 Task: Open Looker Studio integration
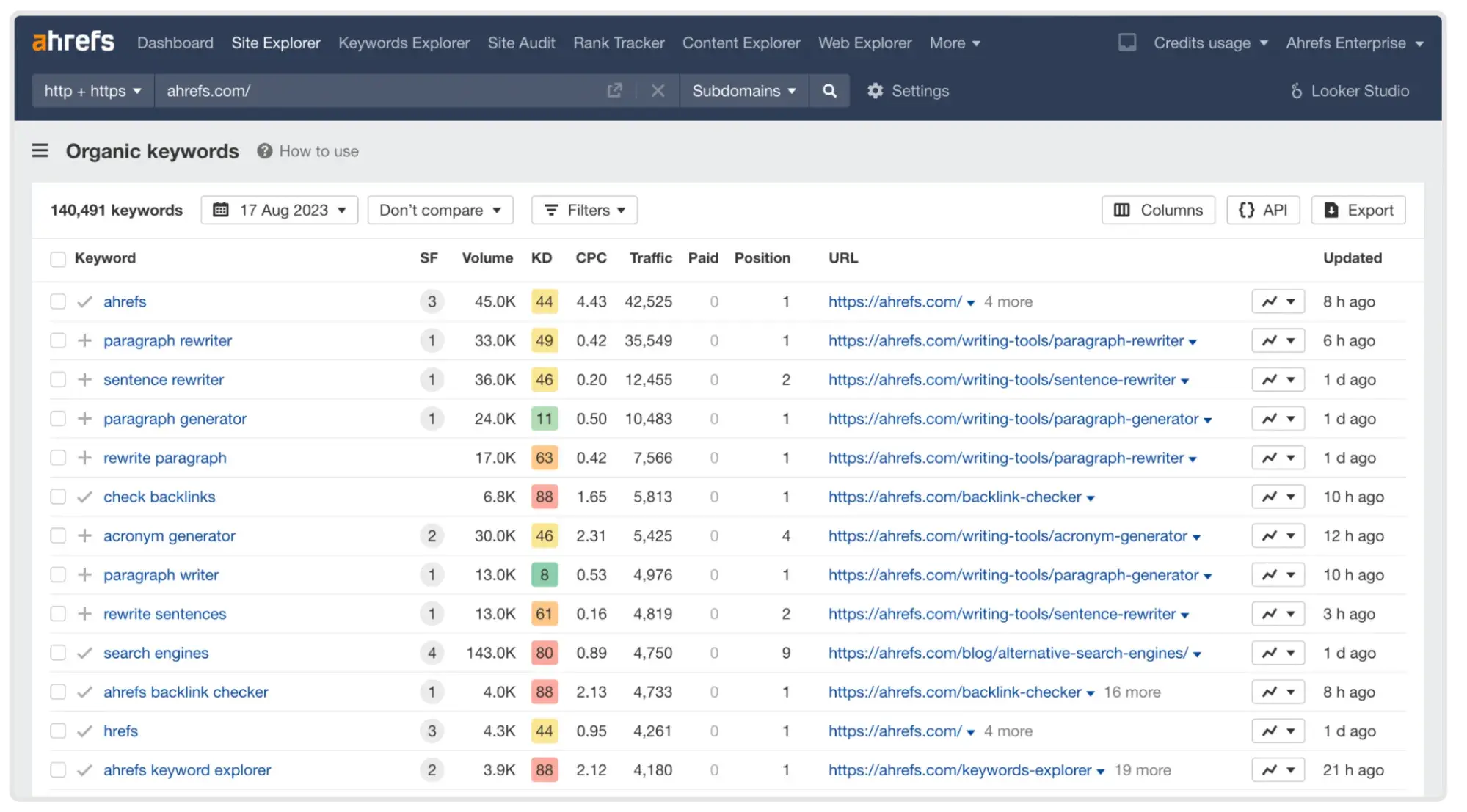[1350, 91]
